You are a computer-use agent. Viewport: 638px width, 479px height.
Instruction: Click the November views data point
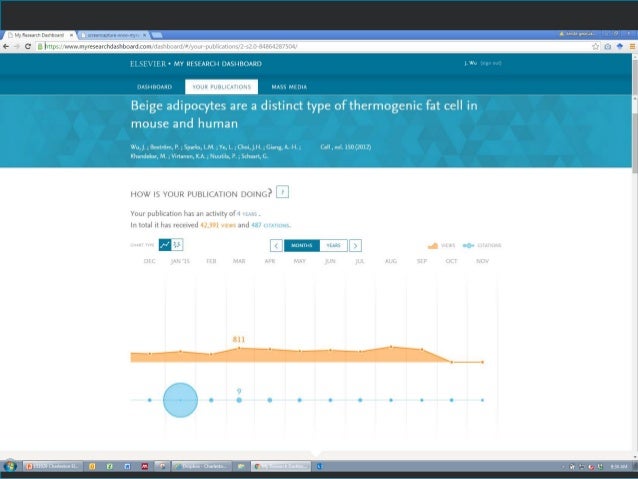[483, 362]
